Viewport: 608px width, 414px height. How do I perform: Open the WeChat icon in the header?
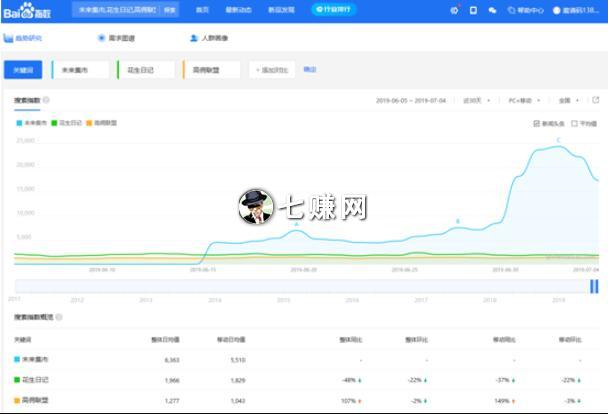click(x=492, y=10)
